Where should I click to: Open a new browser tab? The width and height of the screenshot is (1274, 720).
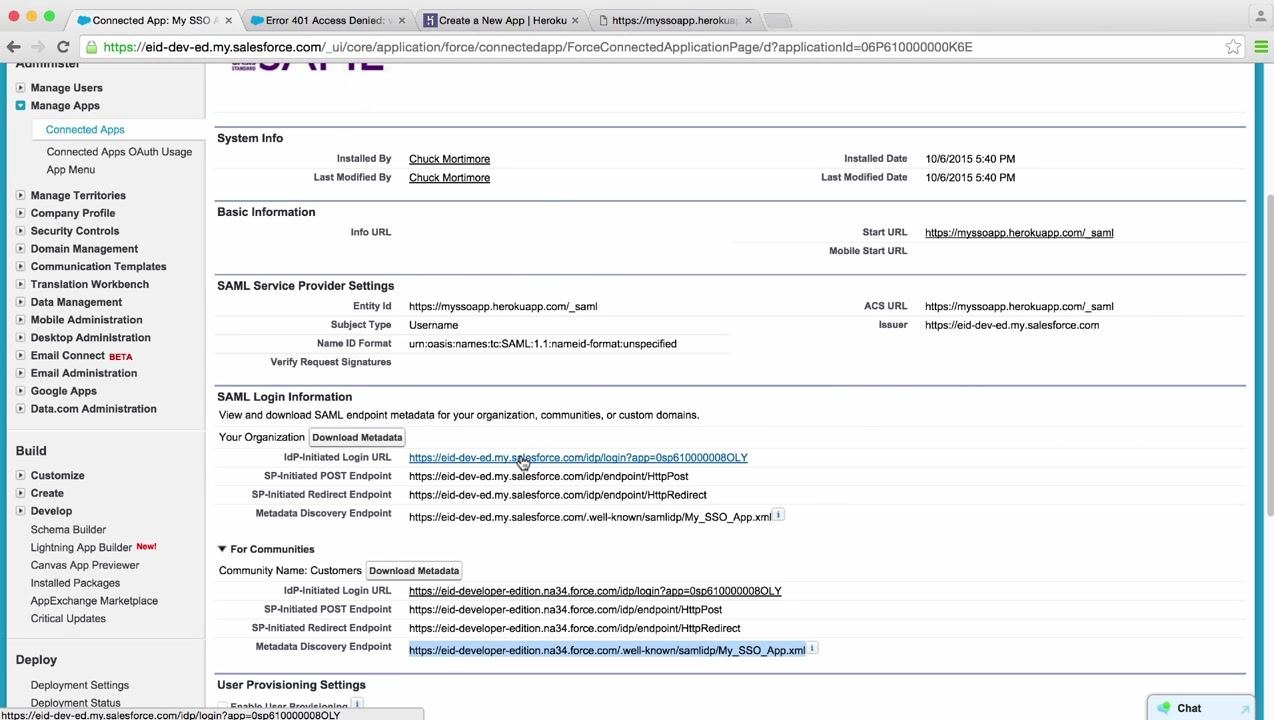tap(777, 20)
